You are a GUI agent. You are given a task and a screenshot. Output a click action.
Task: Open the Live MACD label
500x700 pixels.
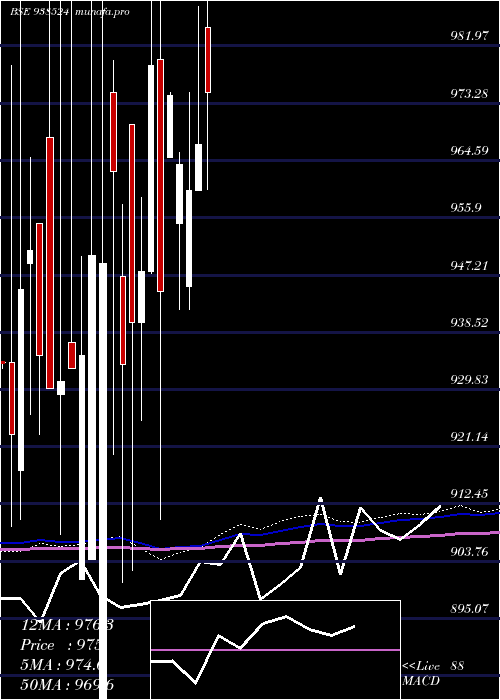(421, 674)
